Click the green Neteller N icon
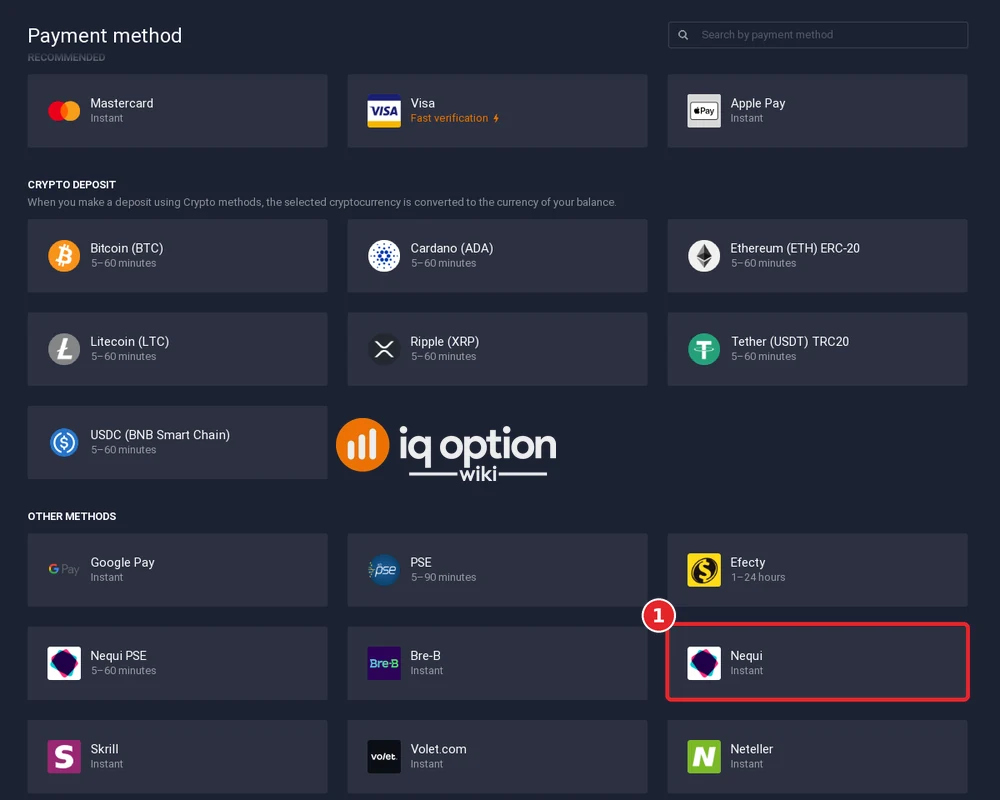Image resolution: width=1000 pixels, height=800 pixels. pos(704,756)
